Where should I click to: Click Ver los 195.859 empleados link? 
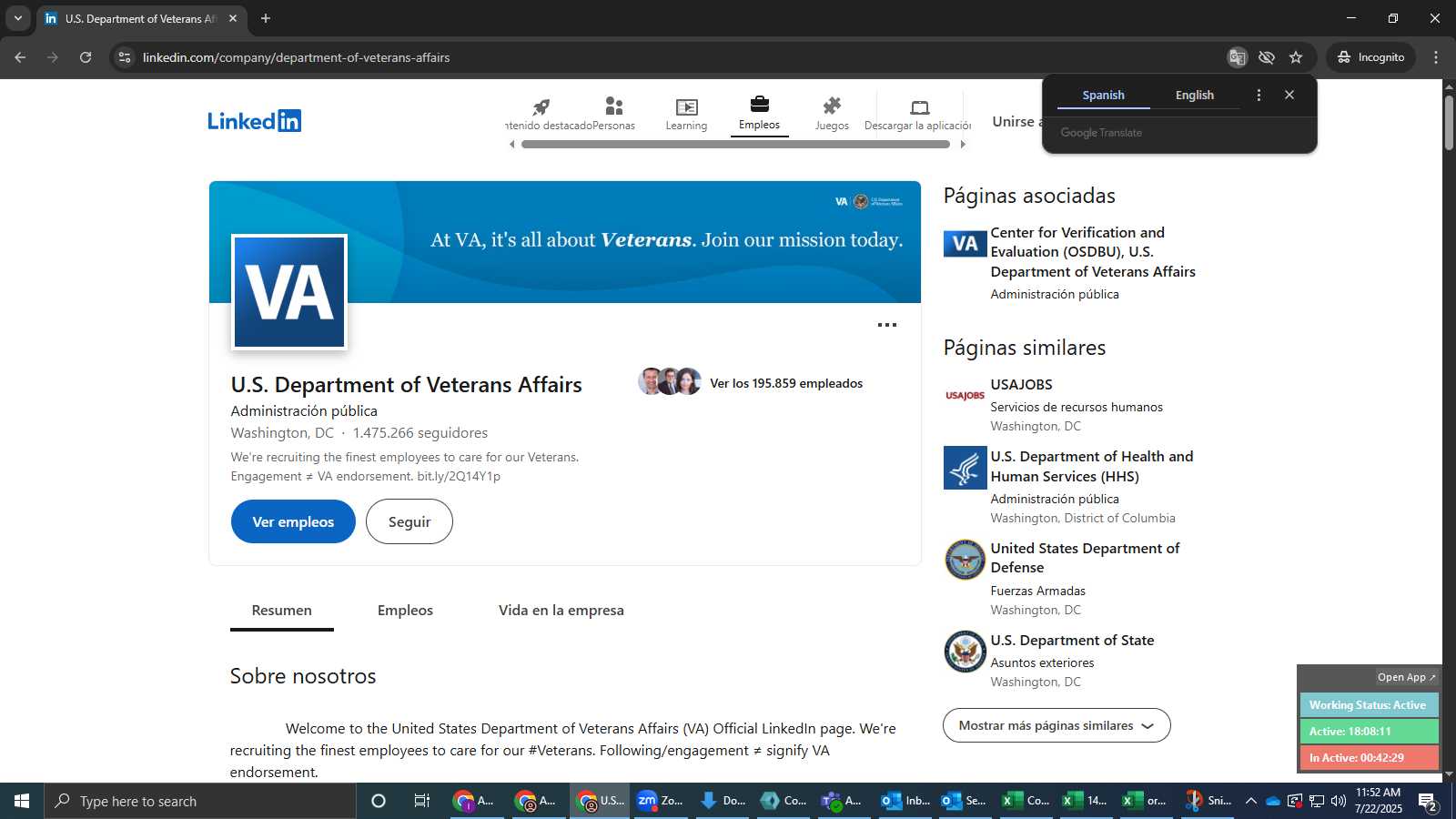(786, 383)
